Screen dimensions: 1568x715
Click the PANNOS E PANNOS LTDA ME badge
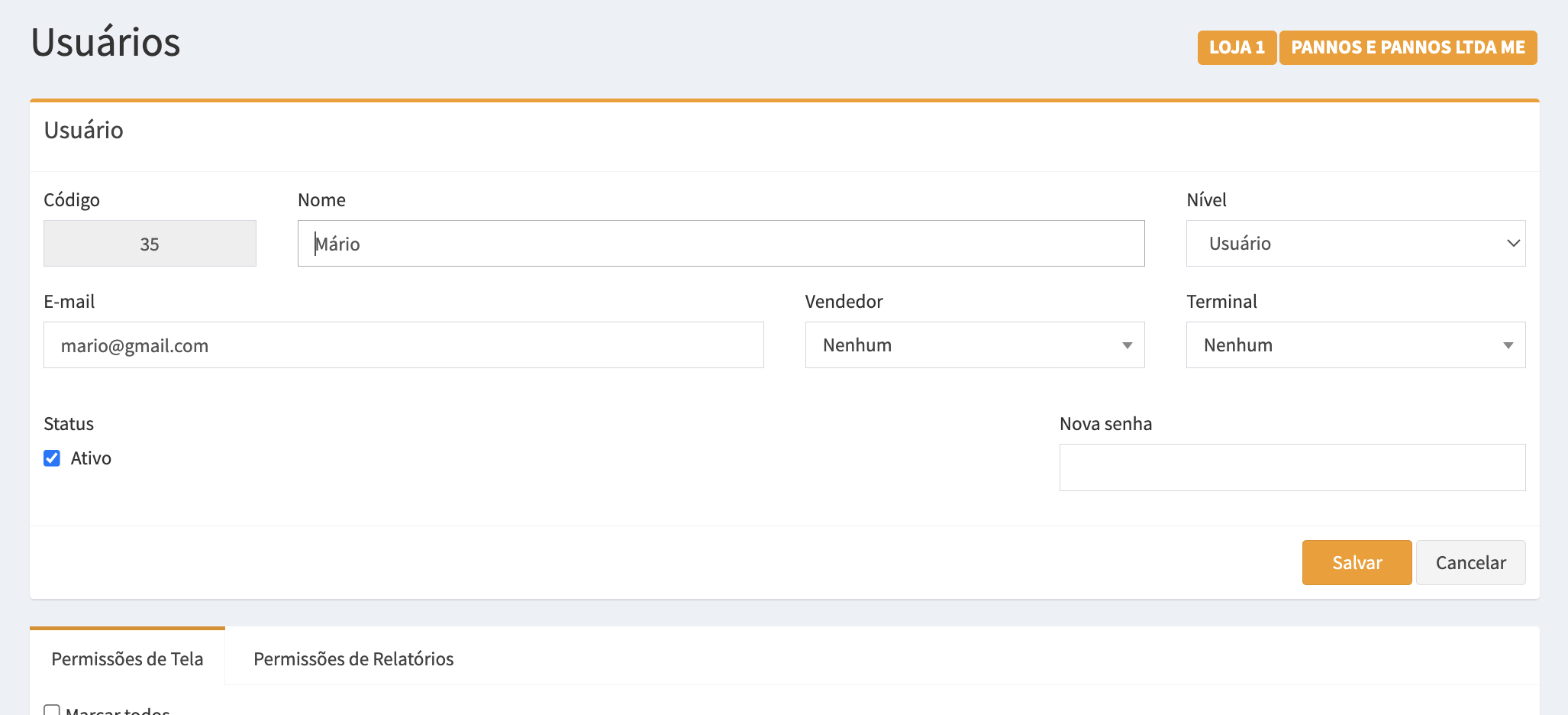[x=1407, y=47]
